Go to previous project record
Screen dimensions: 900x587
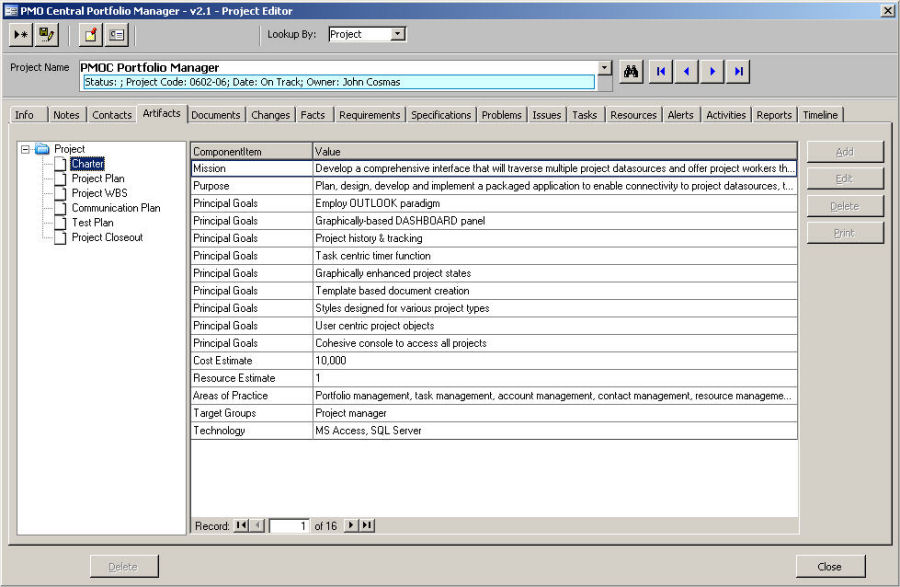coord(686,72)
